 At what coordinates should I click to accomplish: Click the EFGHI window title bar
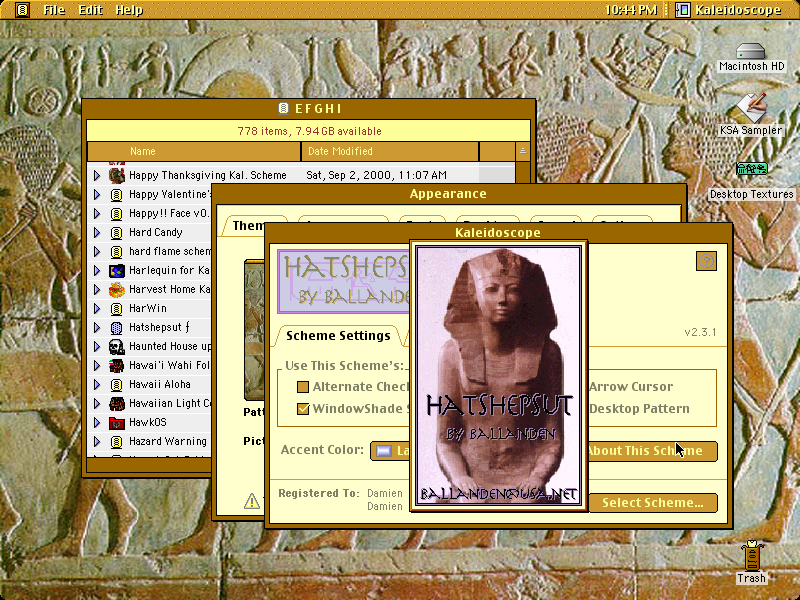pos(309,108)
